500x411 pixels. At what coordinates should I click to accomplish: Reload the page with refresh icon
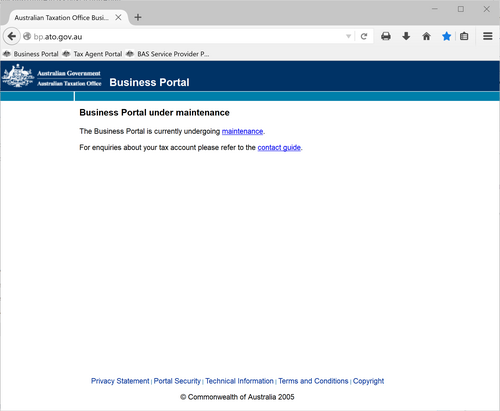364,36
